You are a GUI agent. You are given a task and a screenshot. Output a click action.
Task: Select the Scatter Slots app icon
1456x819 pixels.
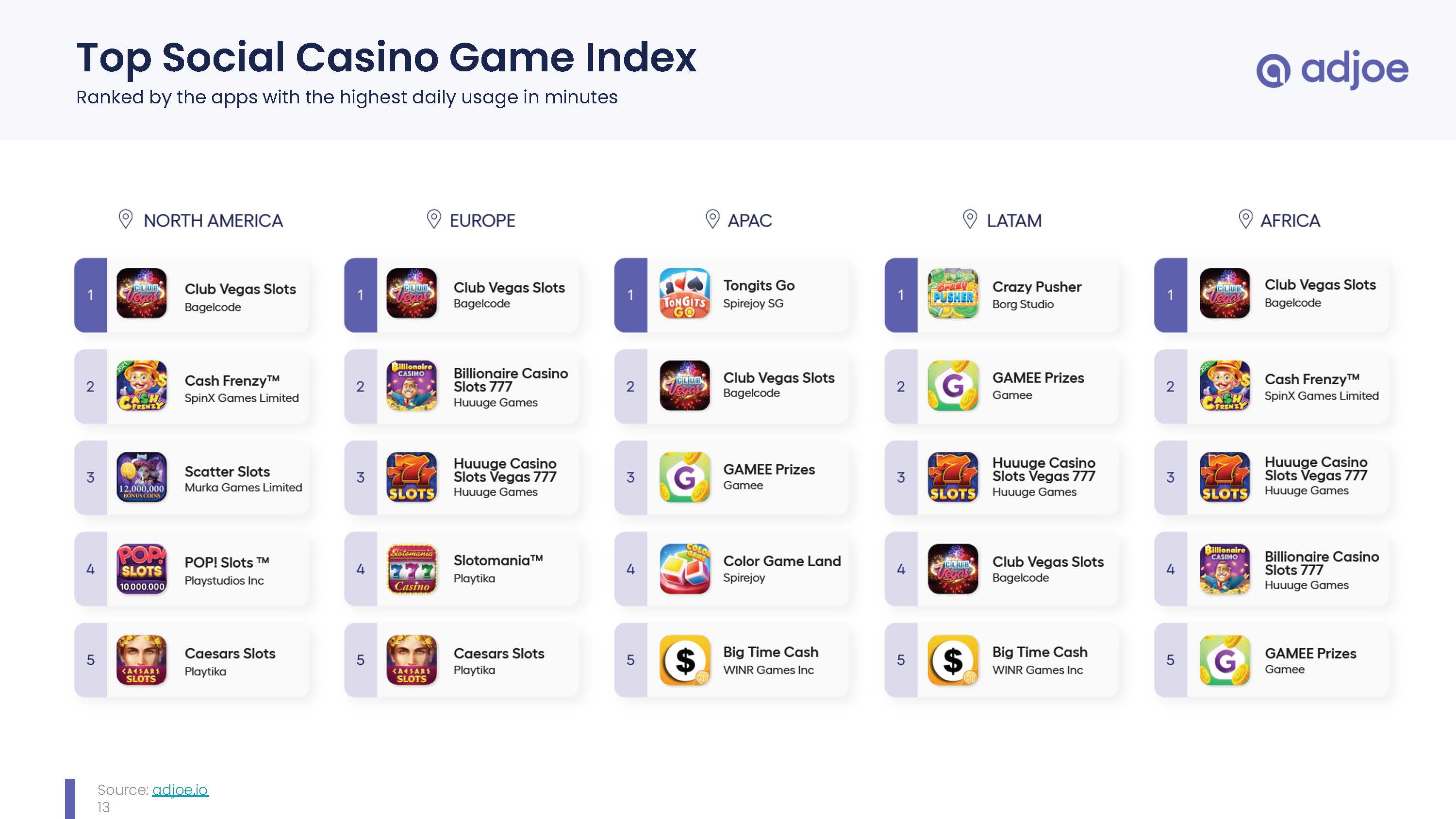click(141, 477)
